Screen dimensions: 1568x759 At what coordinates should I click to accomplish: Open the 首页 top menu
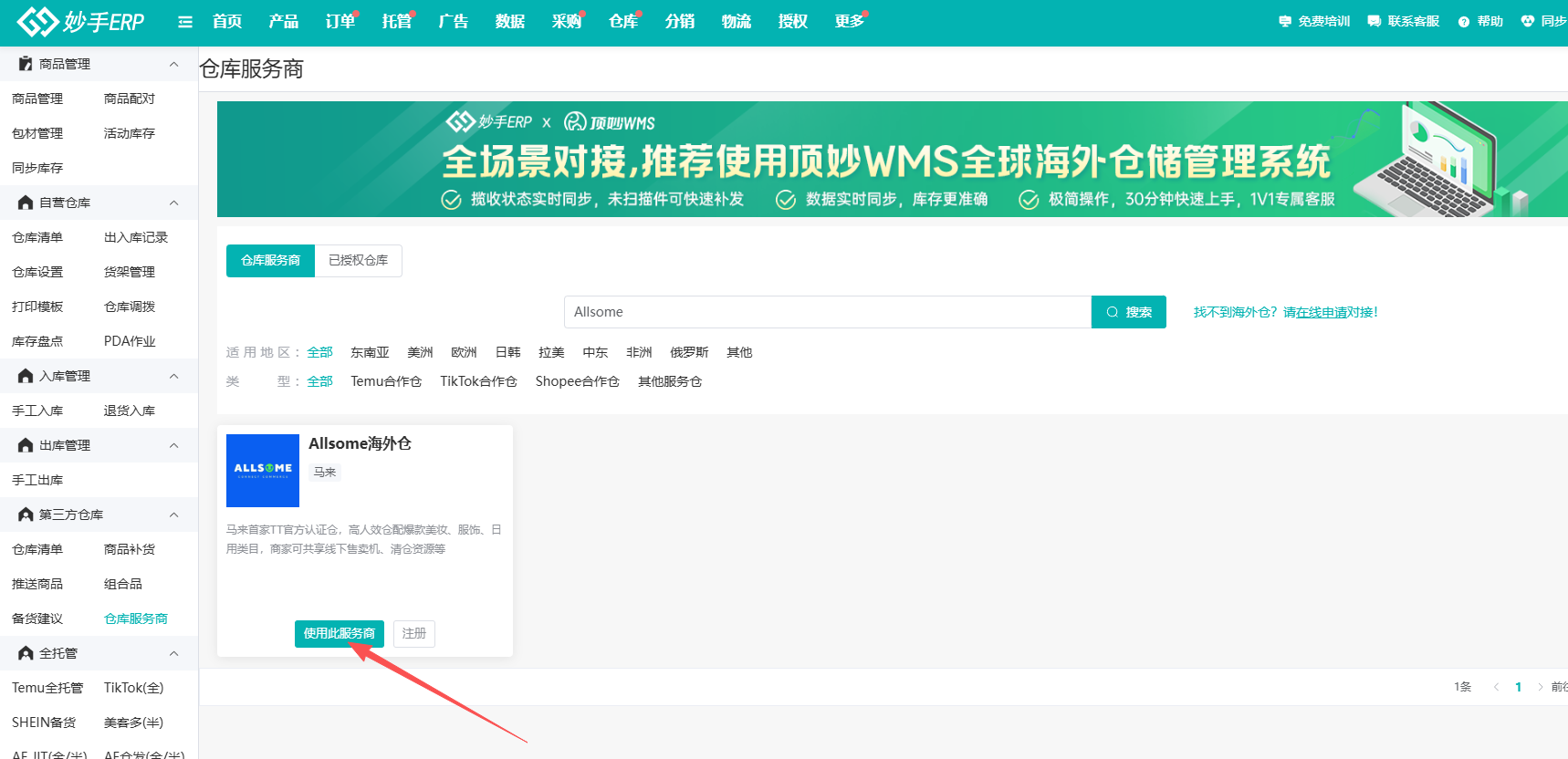pyautogui.click(x=227, y=22)
